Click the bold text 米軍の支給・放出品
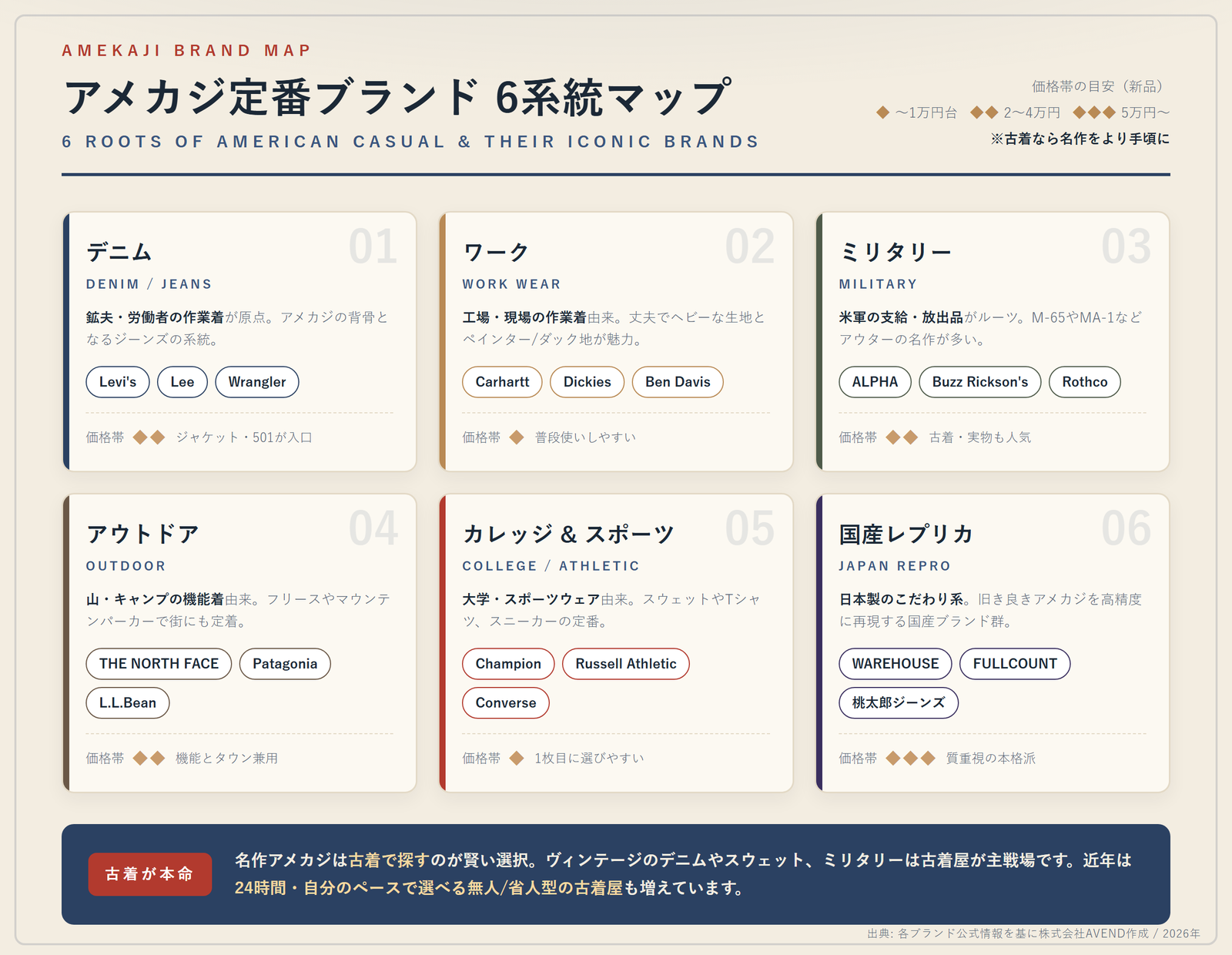Image resolution: width=1232 pixels, height=955 pixels. (901, 317)
